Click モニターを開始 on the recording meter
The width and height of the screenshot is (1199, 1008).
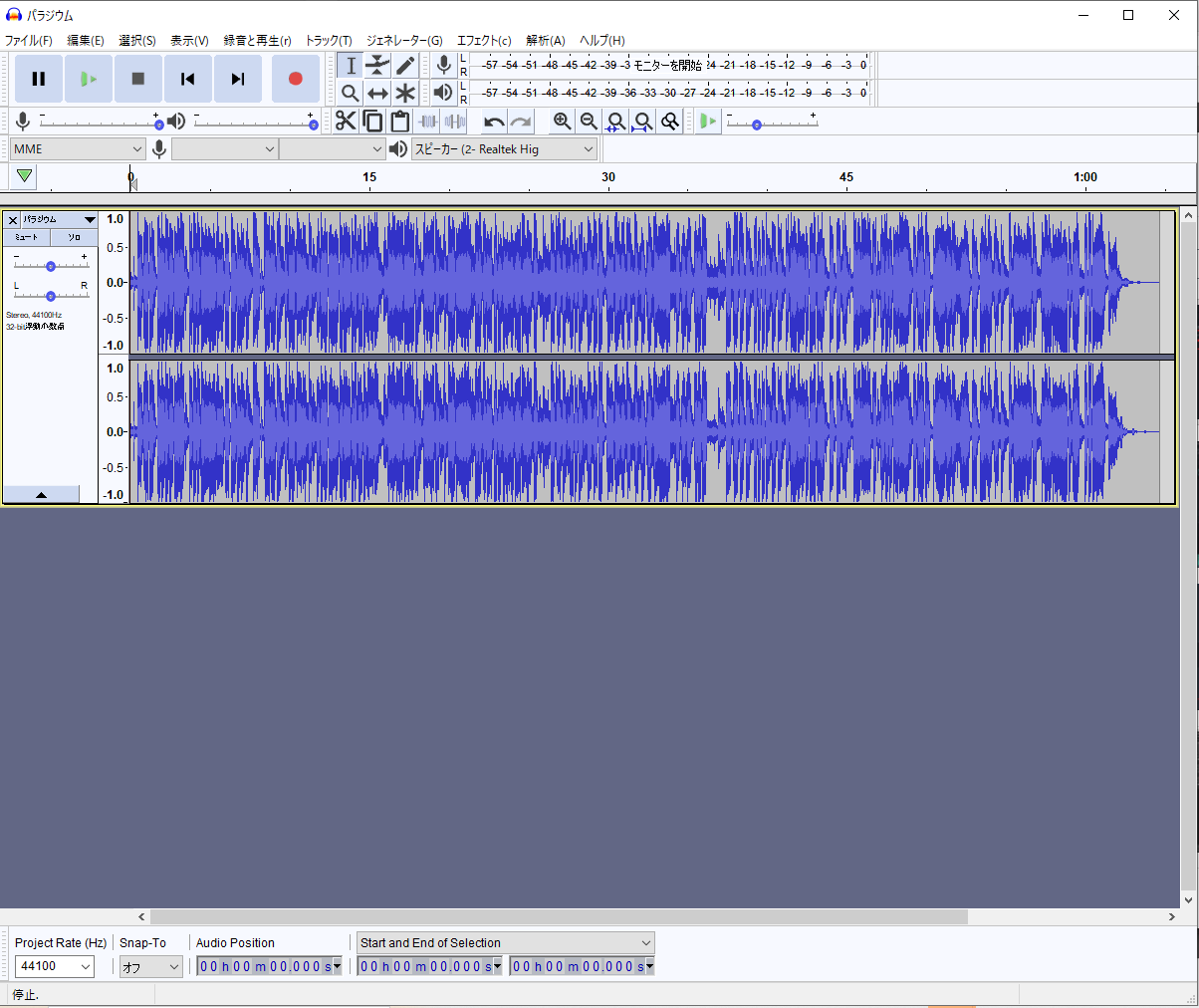(x=668, y=66)
